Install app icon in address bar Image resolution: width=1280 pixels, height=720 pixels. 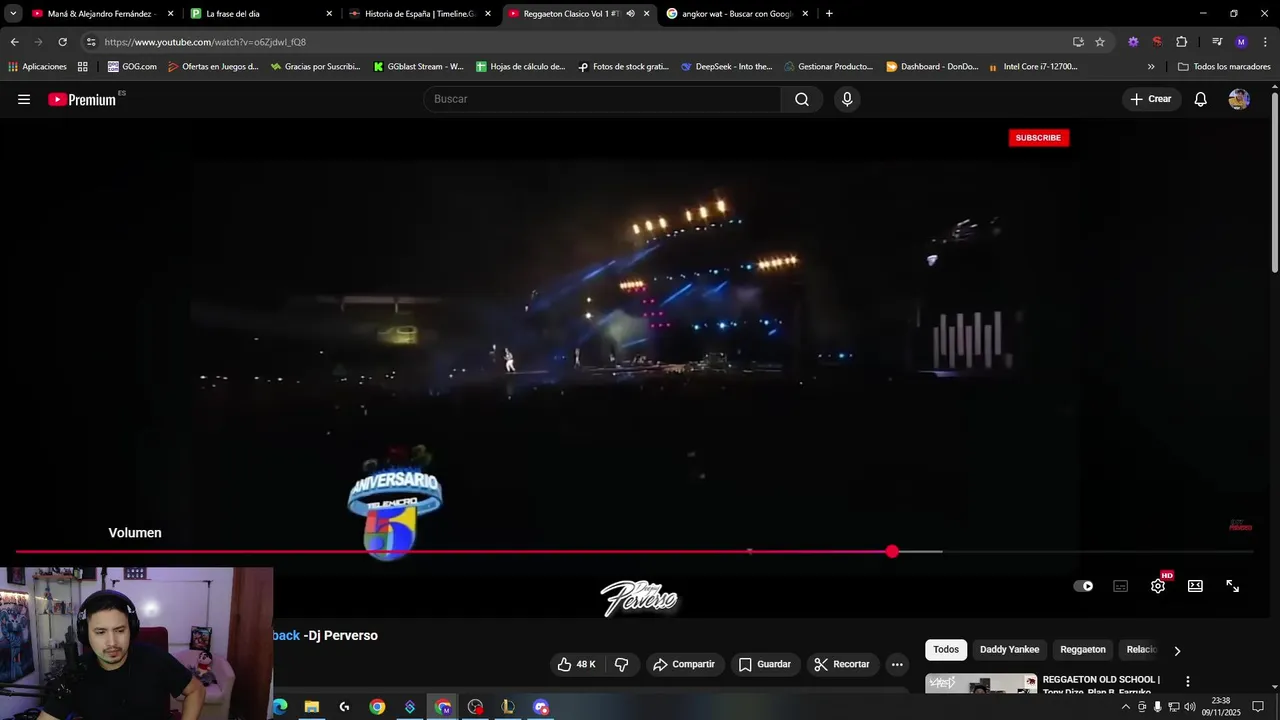[1078, 42]
